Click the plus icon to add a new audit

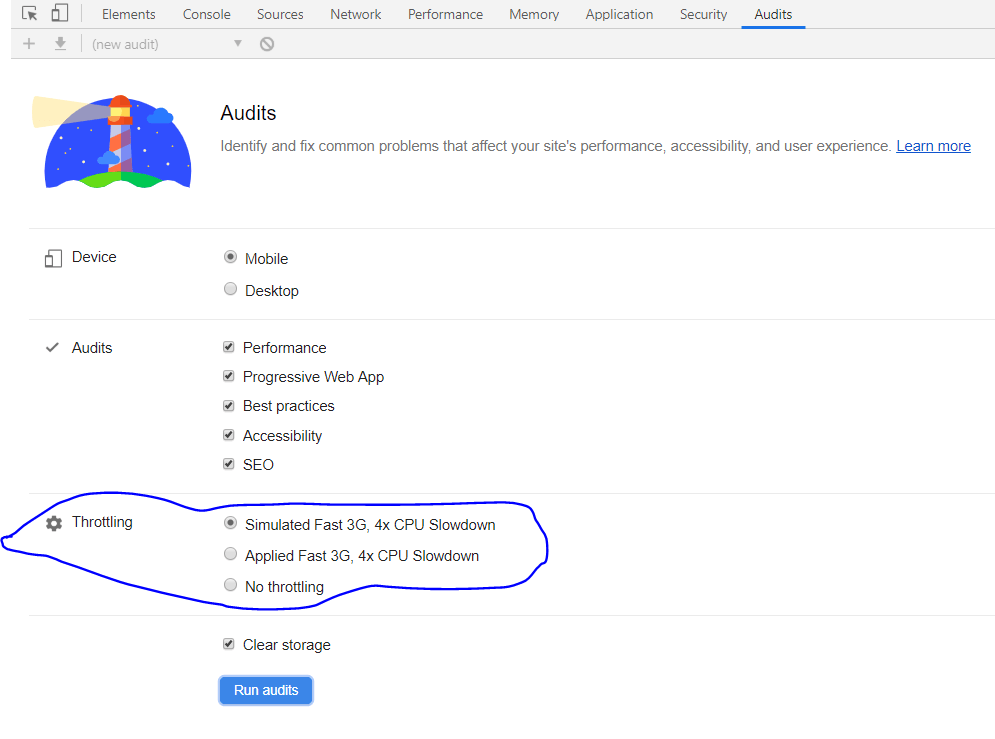point(28,43)
